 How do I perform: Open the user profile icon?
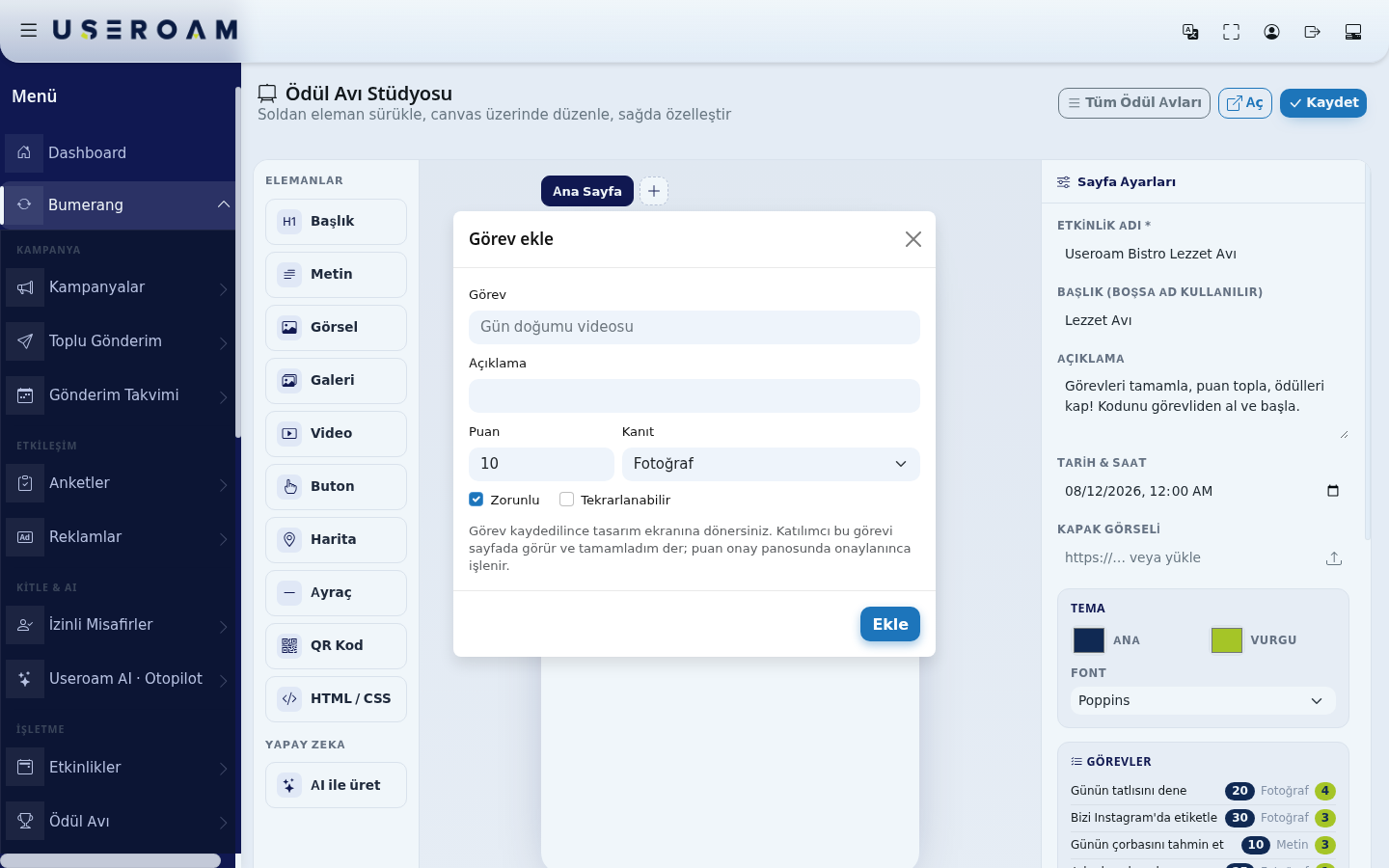pos(1271,32)
